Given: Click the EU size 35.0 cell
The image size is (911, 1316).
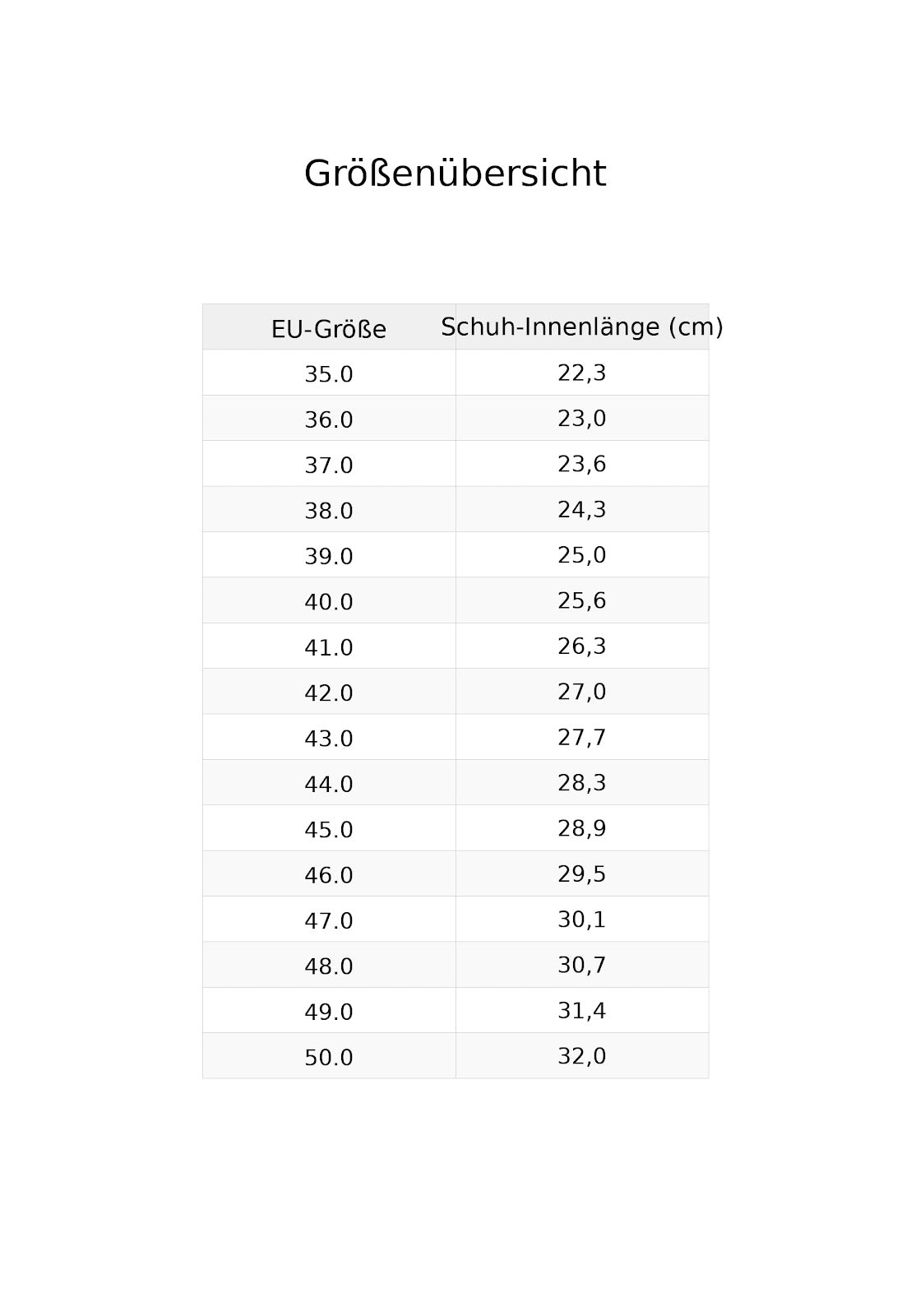Looking at the screenshot, I should pyautogui.click(x=329, y=373).
